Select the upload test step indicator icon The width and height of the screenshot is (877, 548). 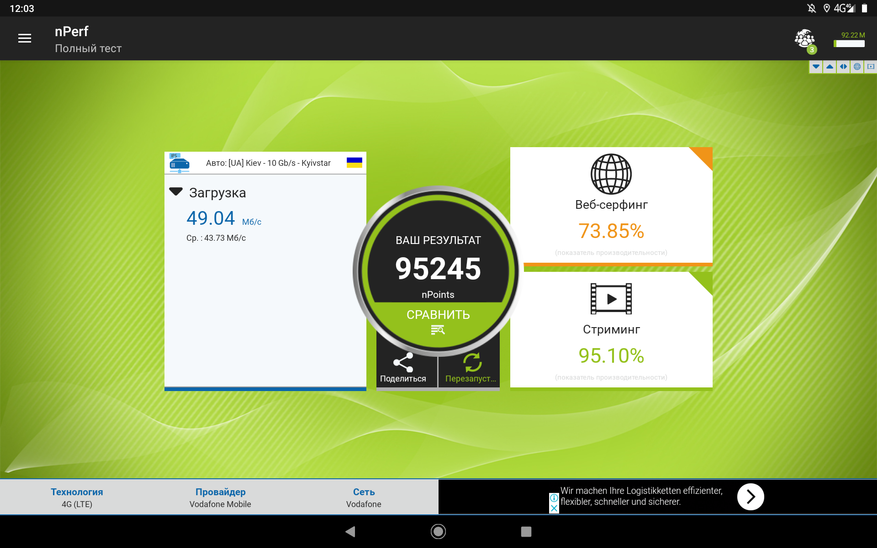(829, 67)
